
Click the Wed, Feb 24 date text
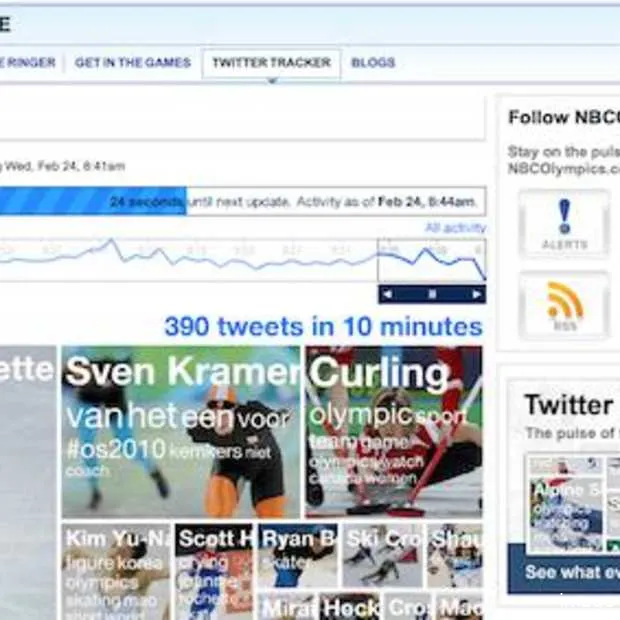pyautogui.click(x=65, y=166)
